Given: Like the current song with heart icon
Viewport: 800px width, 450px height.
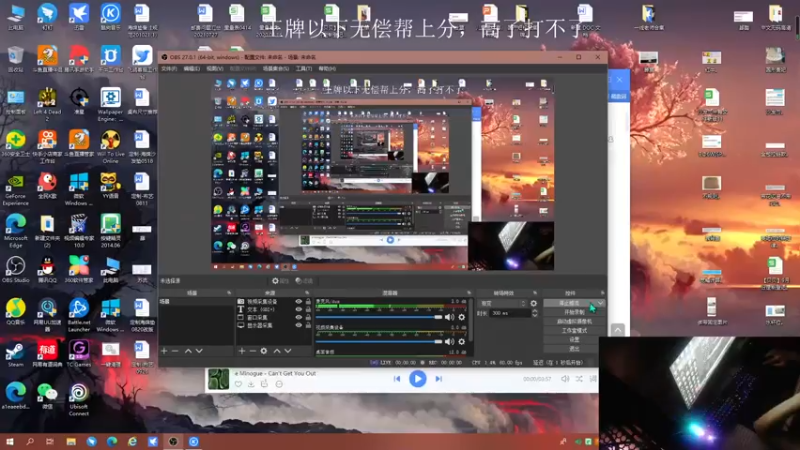Looking at the screenshot, I should pyautogui.click(x=238, y=384).
